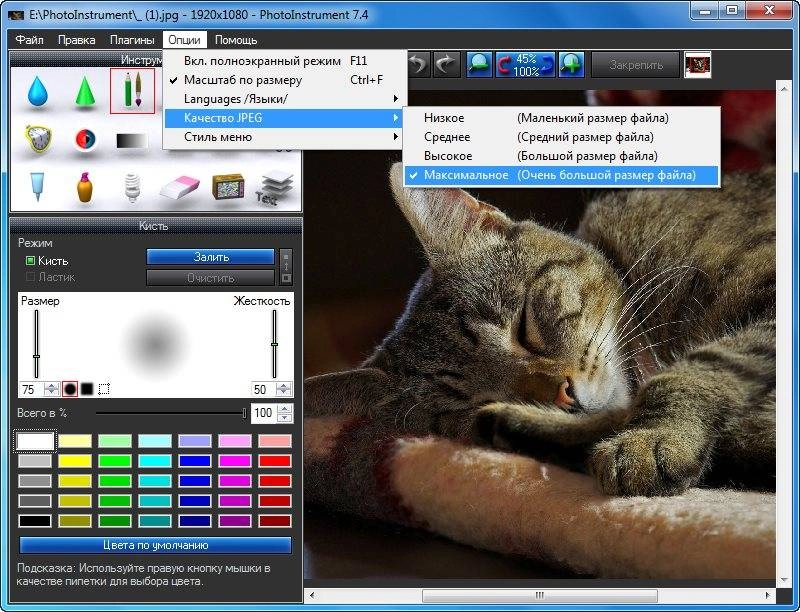Click the horizontal scrollbar thumb
800x612 pixels.
[540, 595]
